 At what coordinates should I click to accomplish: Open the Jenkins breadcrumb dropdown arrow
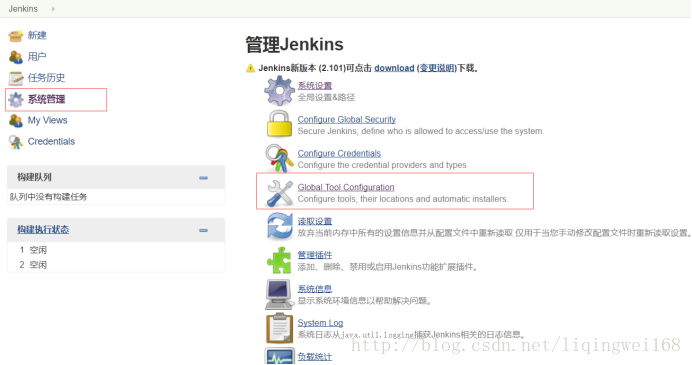53,8
